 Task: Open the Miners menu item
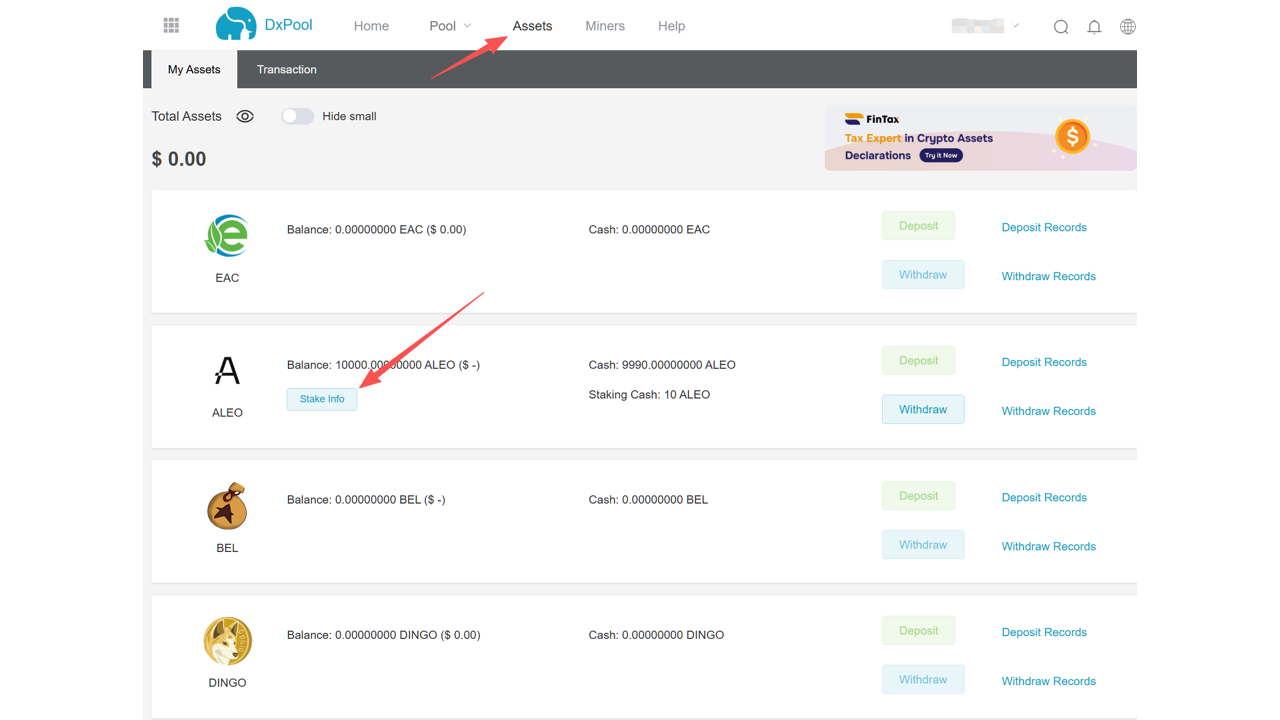coord(605,26)
